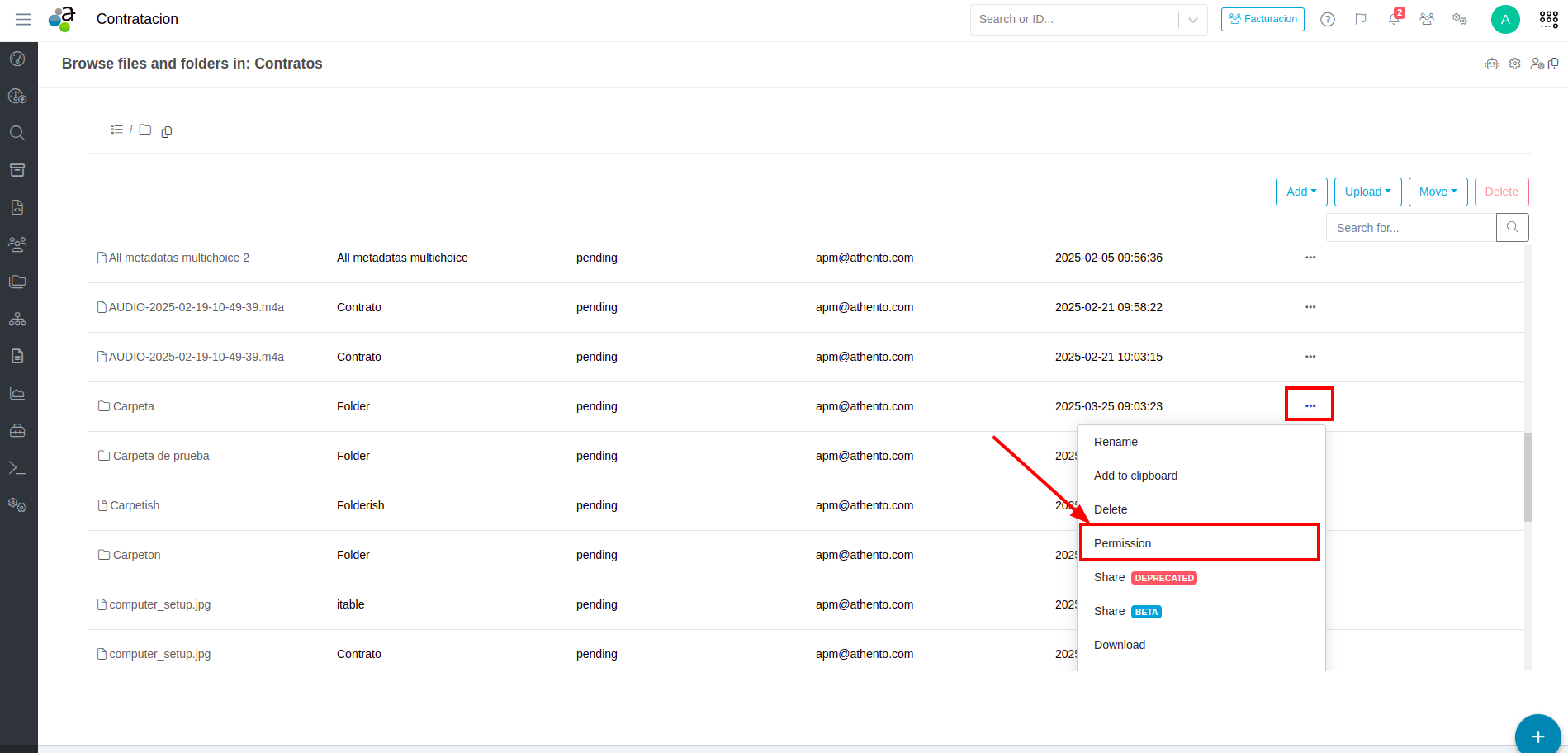Click the notifications bell icon
This screenshot has height=753, width=1568.
click(1394, 19)
